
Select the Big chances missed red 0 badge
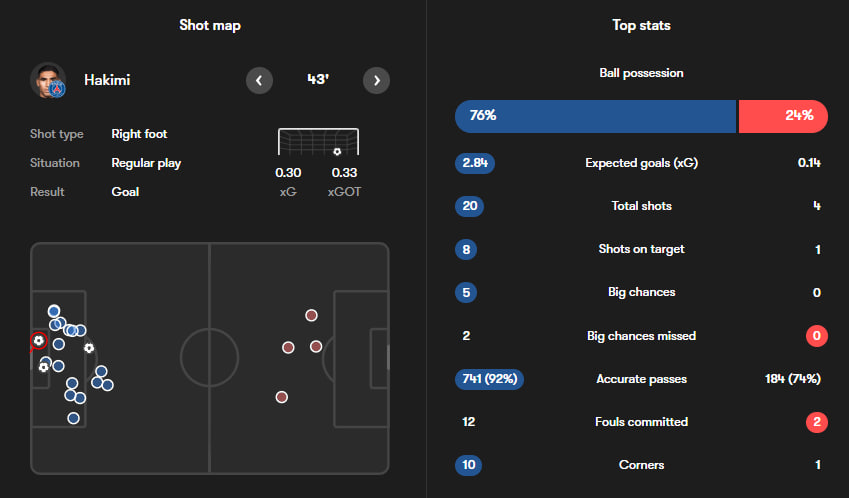click(817, 336)
